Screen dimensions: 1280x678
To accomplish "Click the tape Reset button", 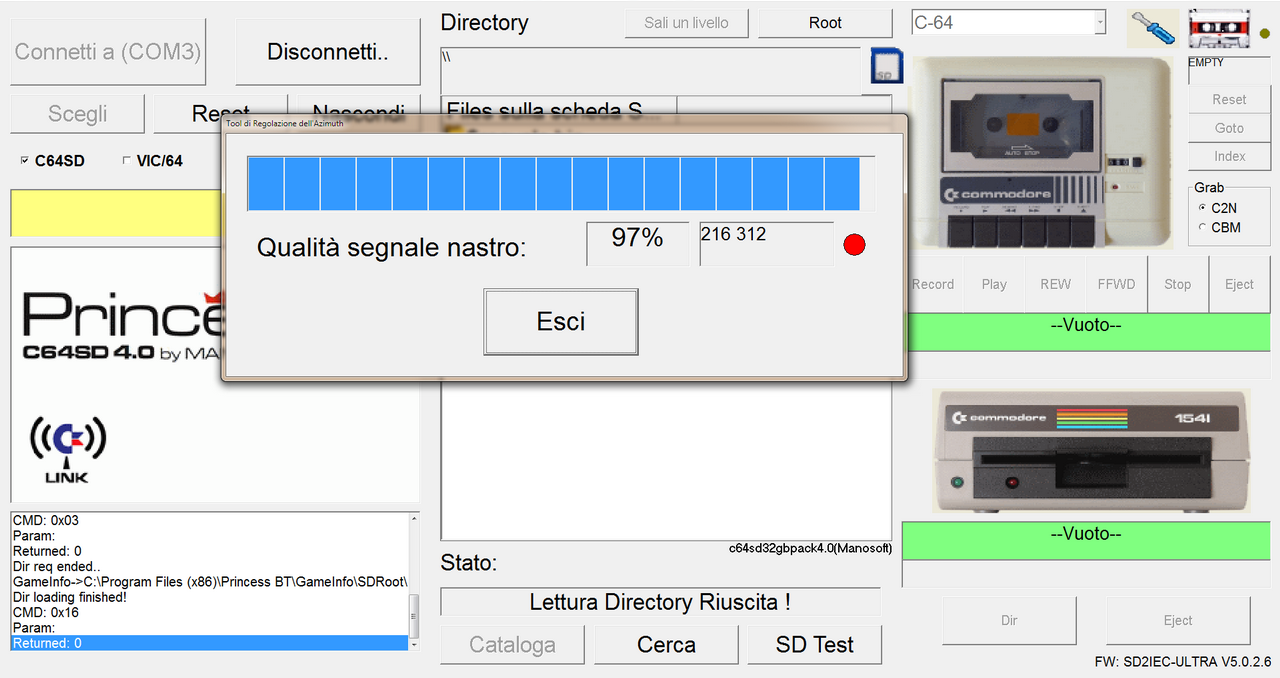I will 1229,99.
